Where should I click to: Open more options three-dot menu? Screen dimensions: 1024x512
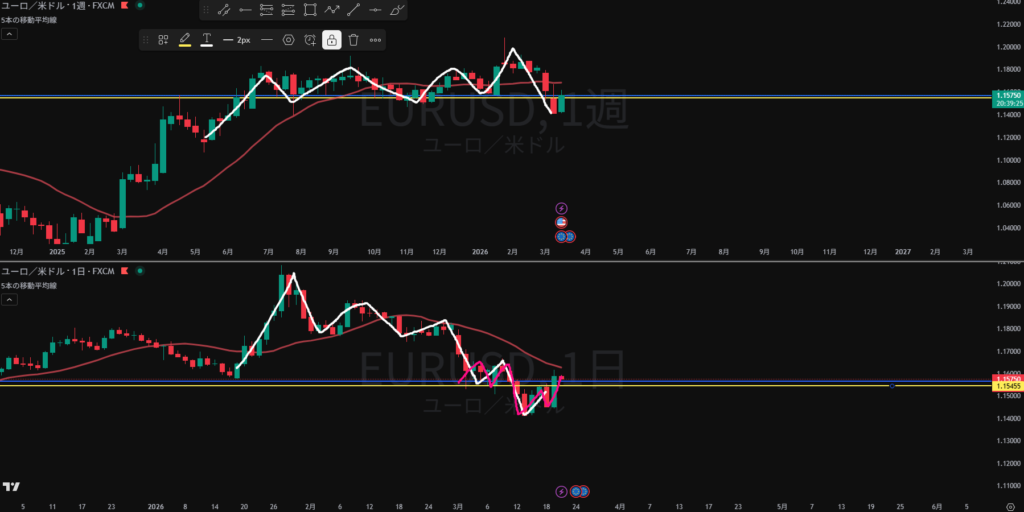[x=375, y=40]
